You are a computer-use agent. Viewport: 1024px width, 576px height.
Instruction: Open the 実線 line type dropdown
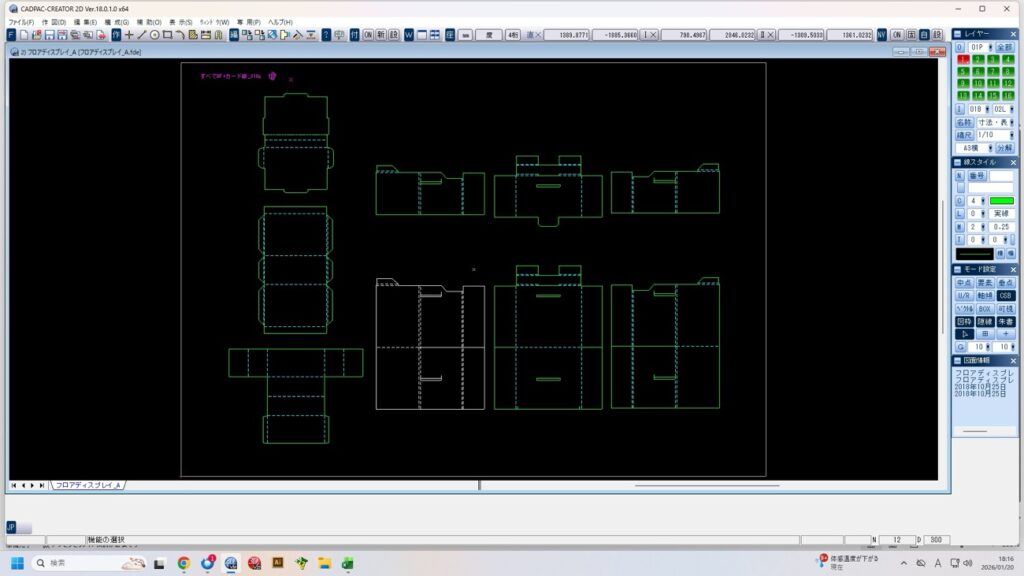click(x=1002, y=214)
